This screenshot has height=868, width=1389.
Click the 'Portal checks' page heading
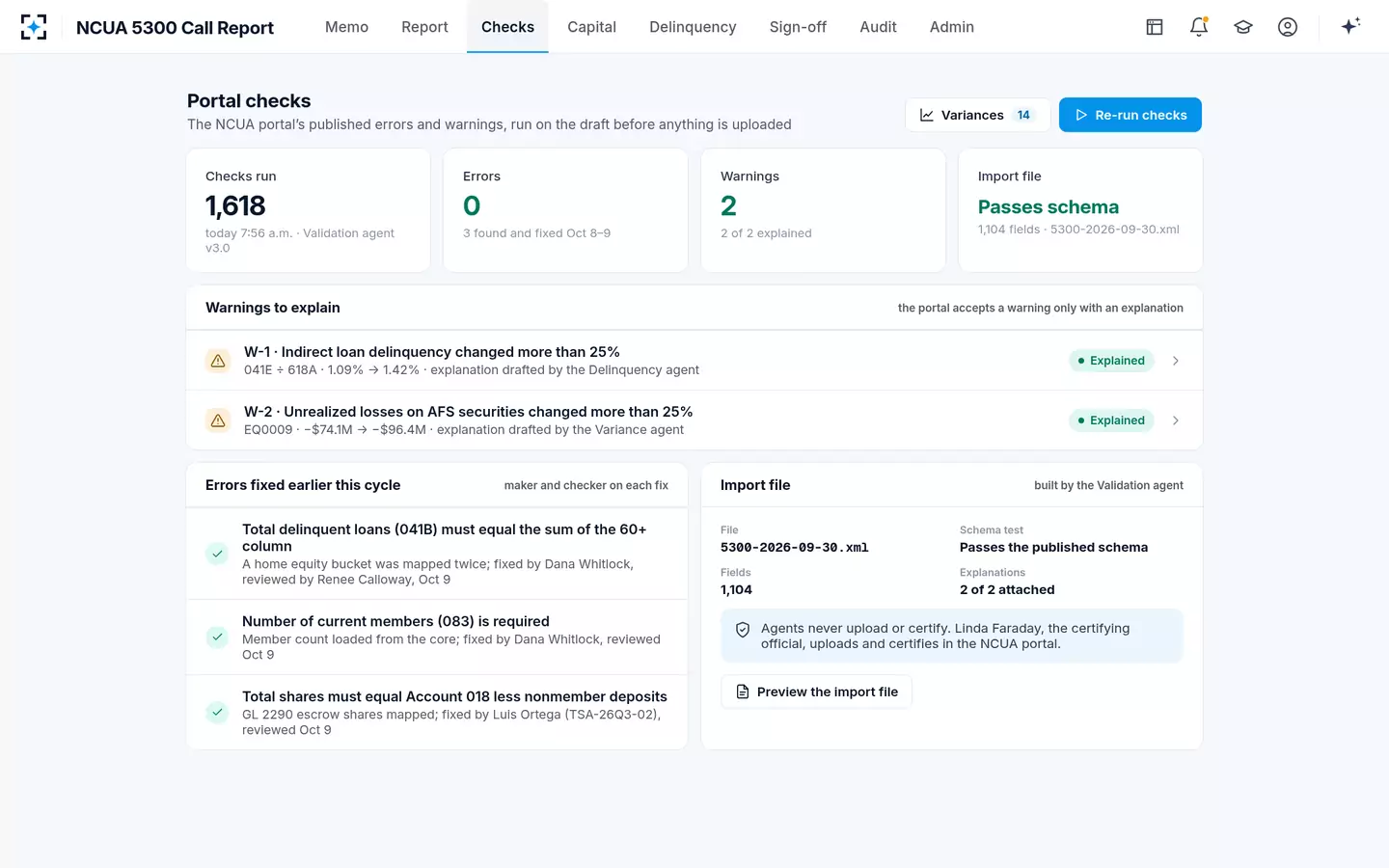249,101
